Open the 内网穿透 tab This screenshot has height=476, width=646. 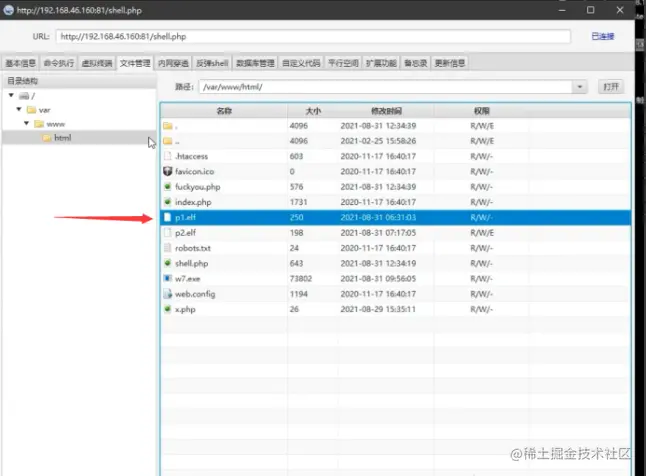click(173, 63)
